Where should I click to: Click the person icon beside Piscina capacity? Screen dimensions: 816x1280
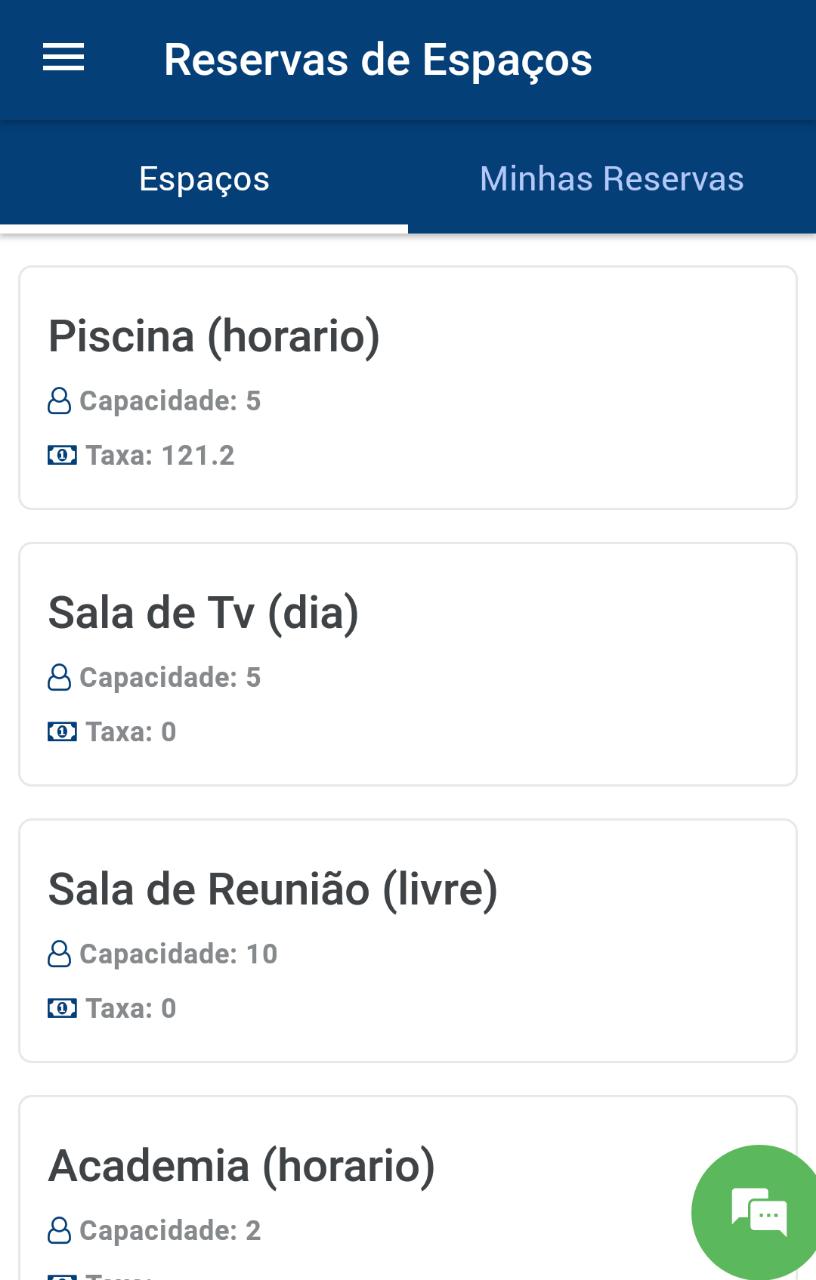pos(60,401)
